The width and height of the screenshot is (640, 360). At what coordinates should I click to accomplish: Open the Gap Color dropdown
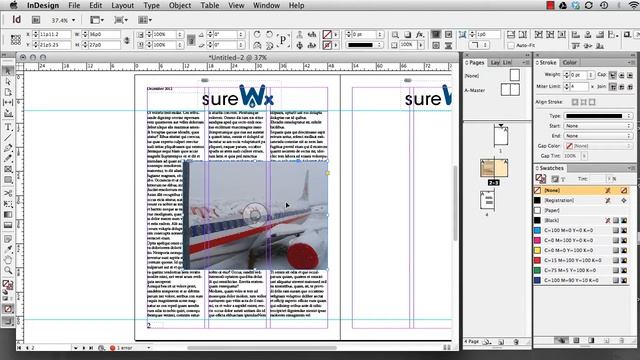point(598,146)
